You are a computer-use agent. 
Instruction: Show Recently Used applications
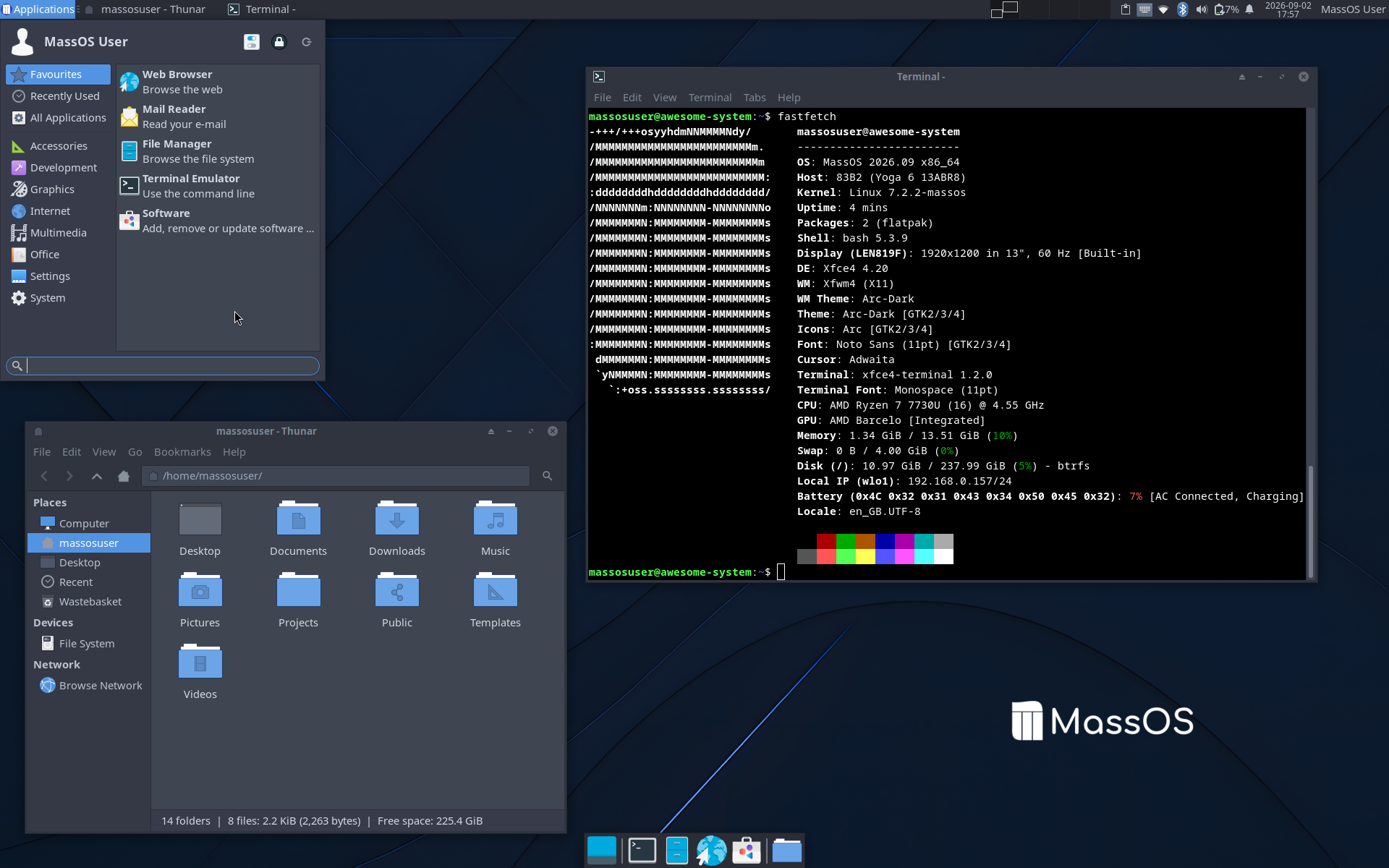pyautogui.click(x=59, y=96)
